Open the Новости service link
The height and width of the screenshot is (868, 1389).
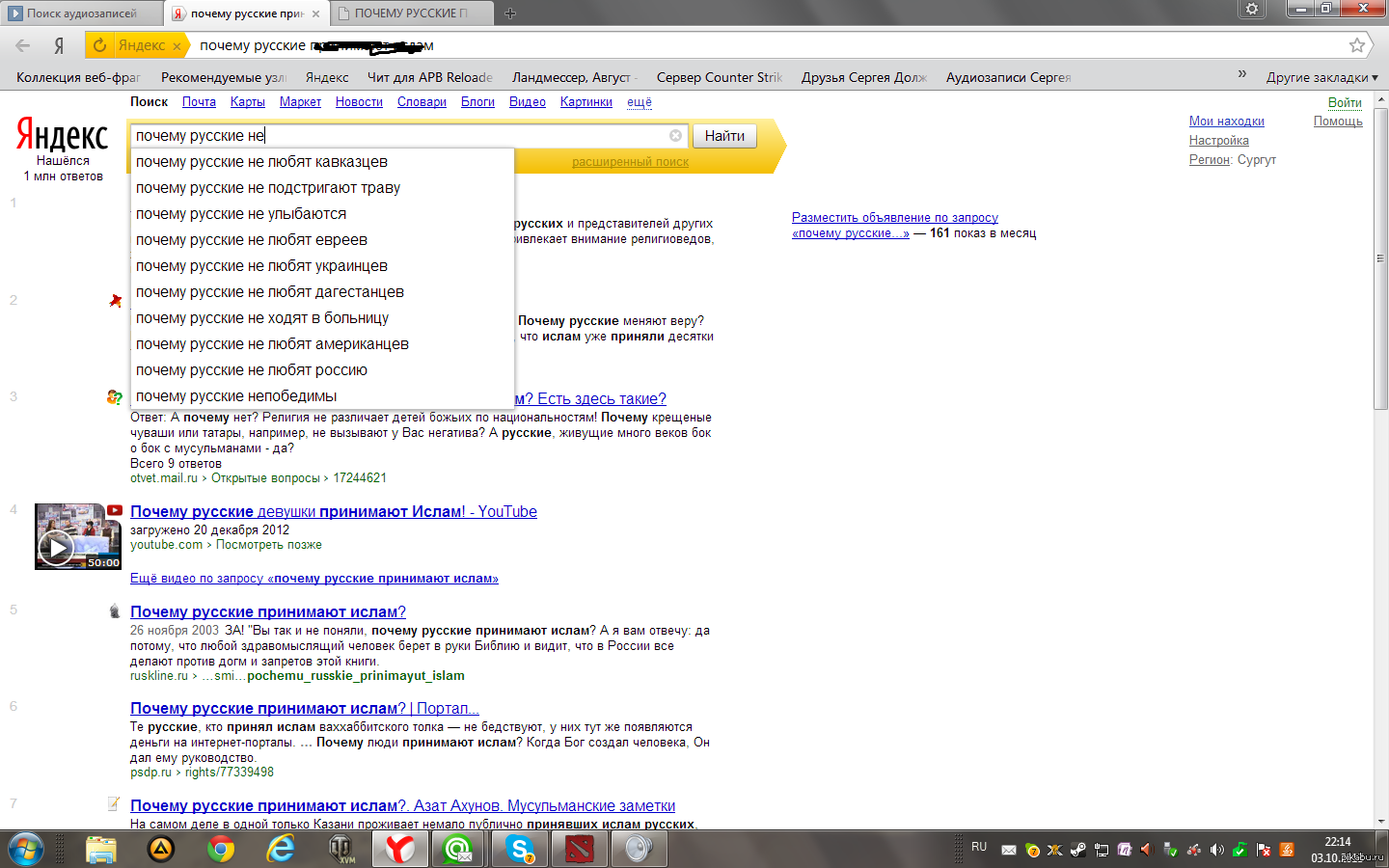[359, 102]
